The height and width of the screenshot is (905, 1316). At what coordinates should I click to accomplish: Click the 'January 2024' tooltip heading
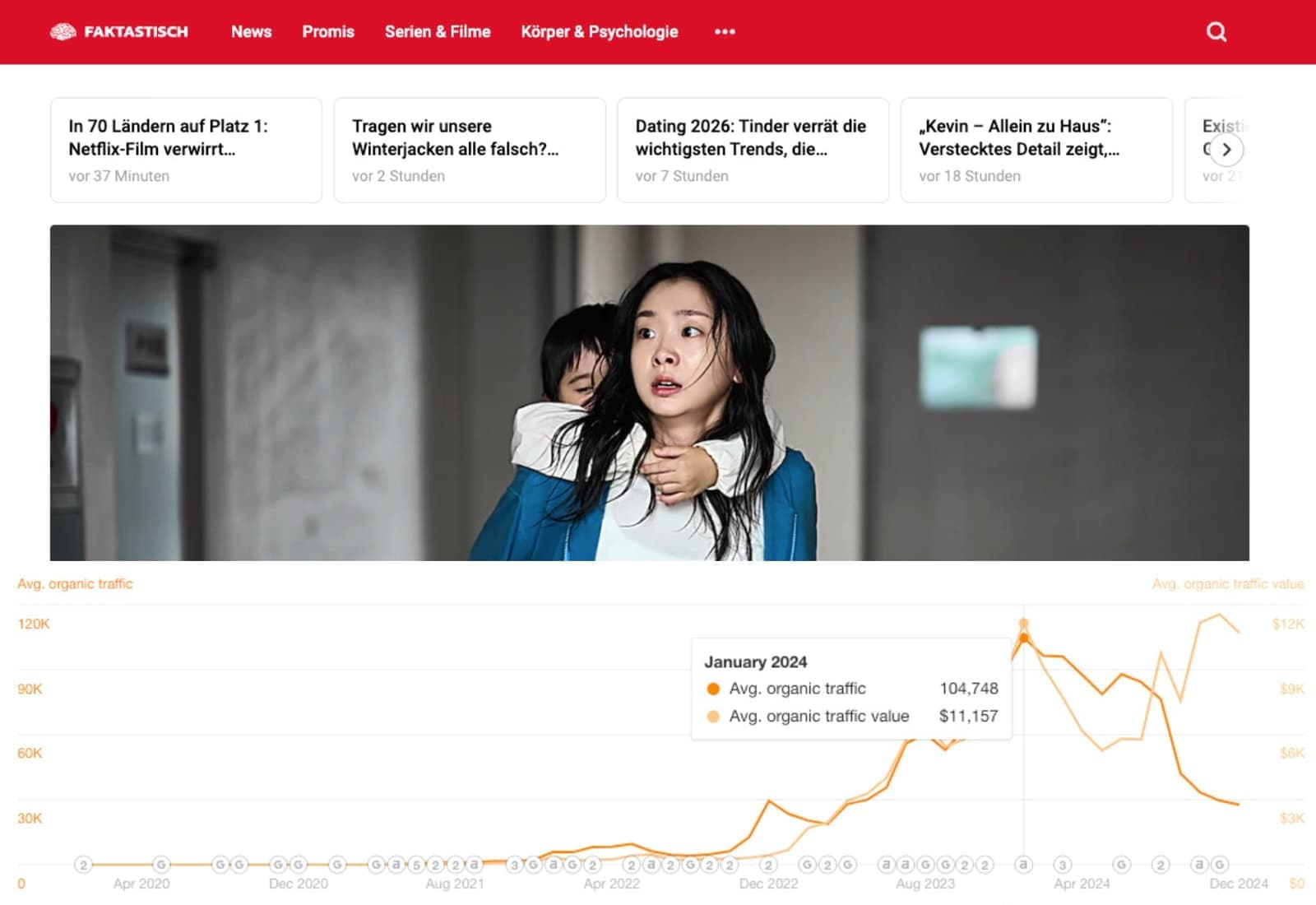coord(756,662)
